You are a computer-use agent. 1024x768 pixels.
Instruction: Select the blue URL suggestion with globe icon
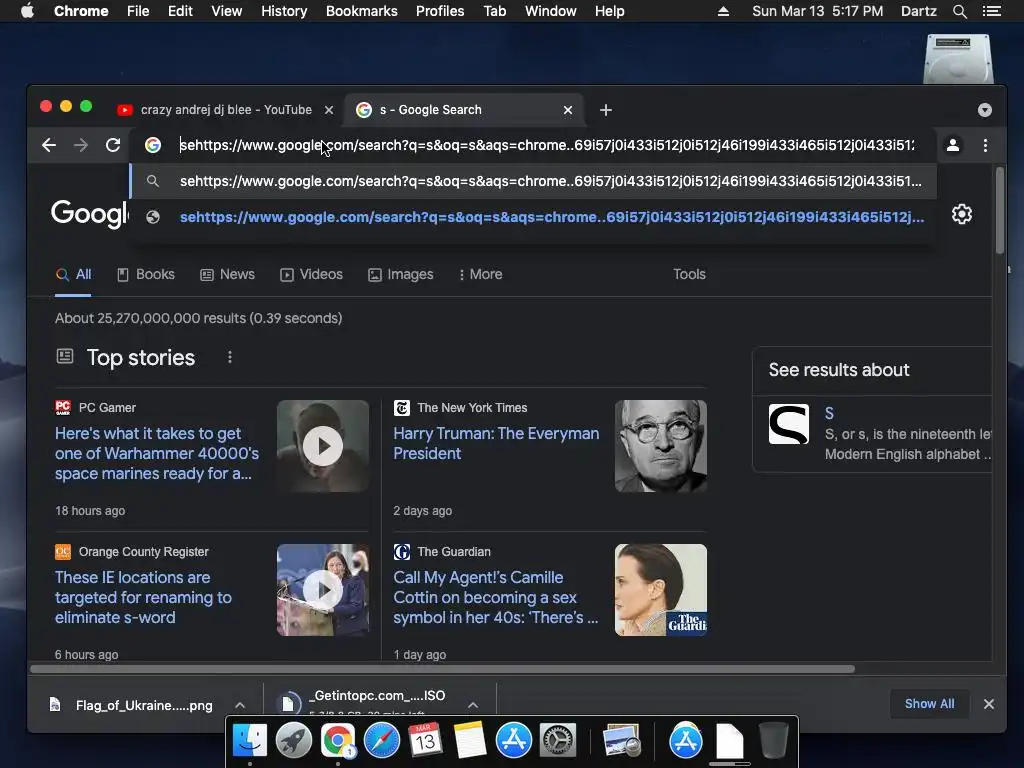pyautogui.click(x=534, y=217)
